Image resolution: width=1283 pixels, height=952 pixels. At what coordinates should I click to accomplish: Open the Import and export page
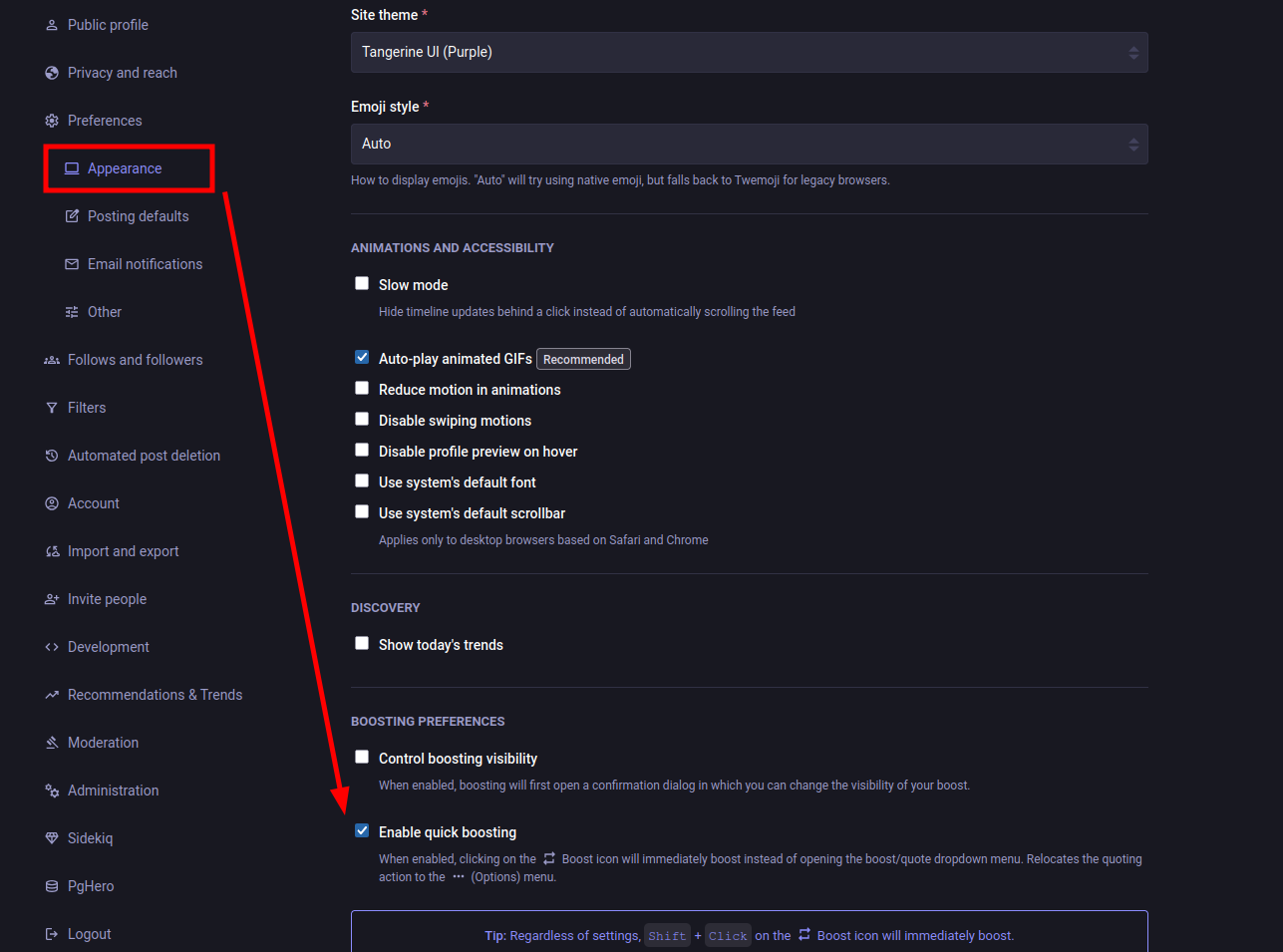[x=123, y=551]
